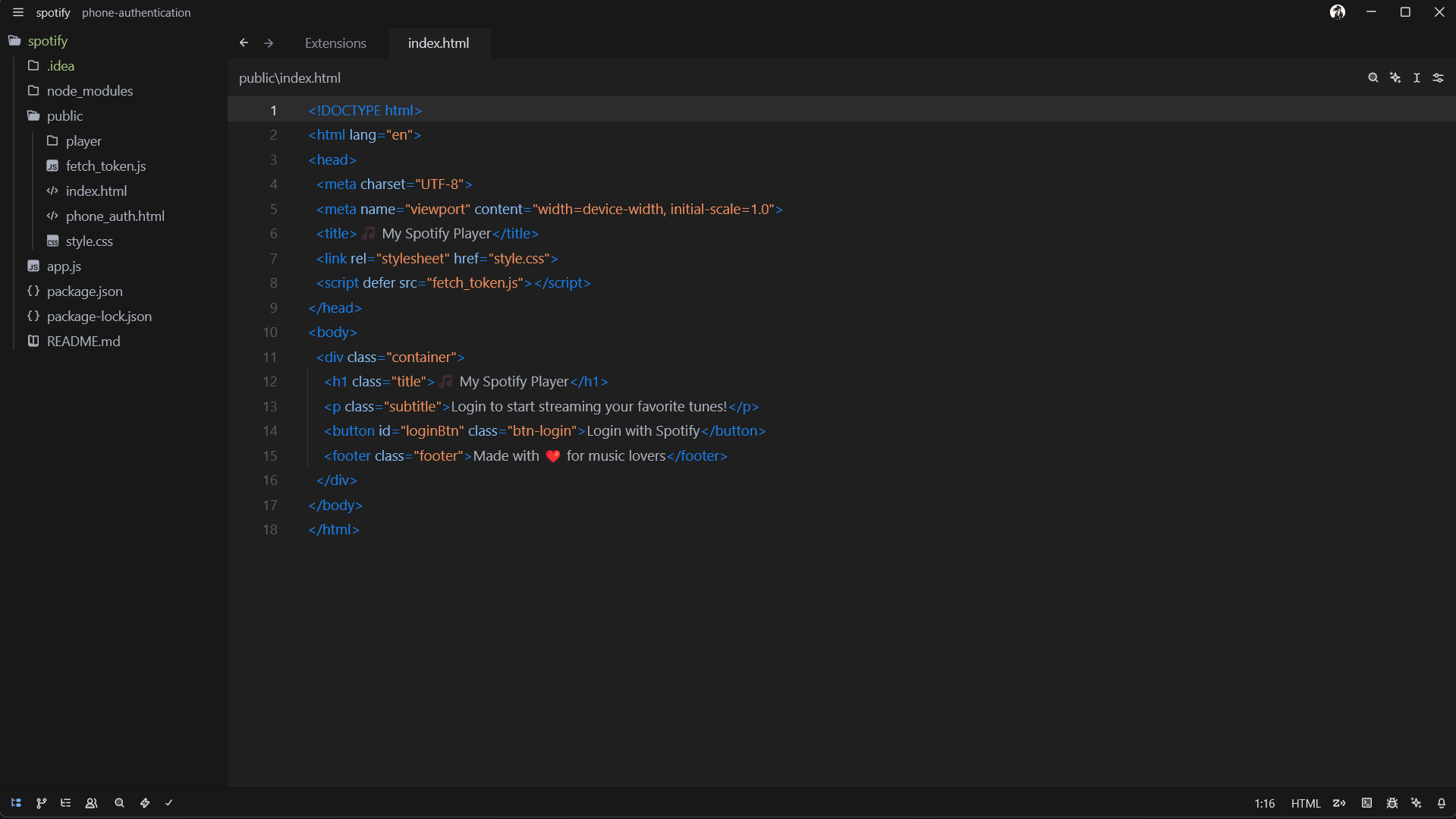Open the collaboration people icon in the status bar
This screenshot has height=819, width=1456.
91,803
